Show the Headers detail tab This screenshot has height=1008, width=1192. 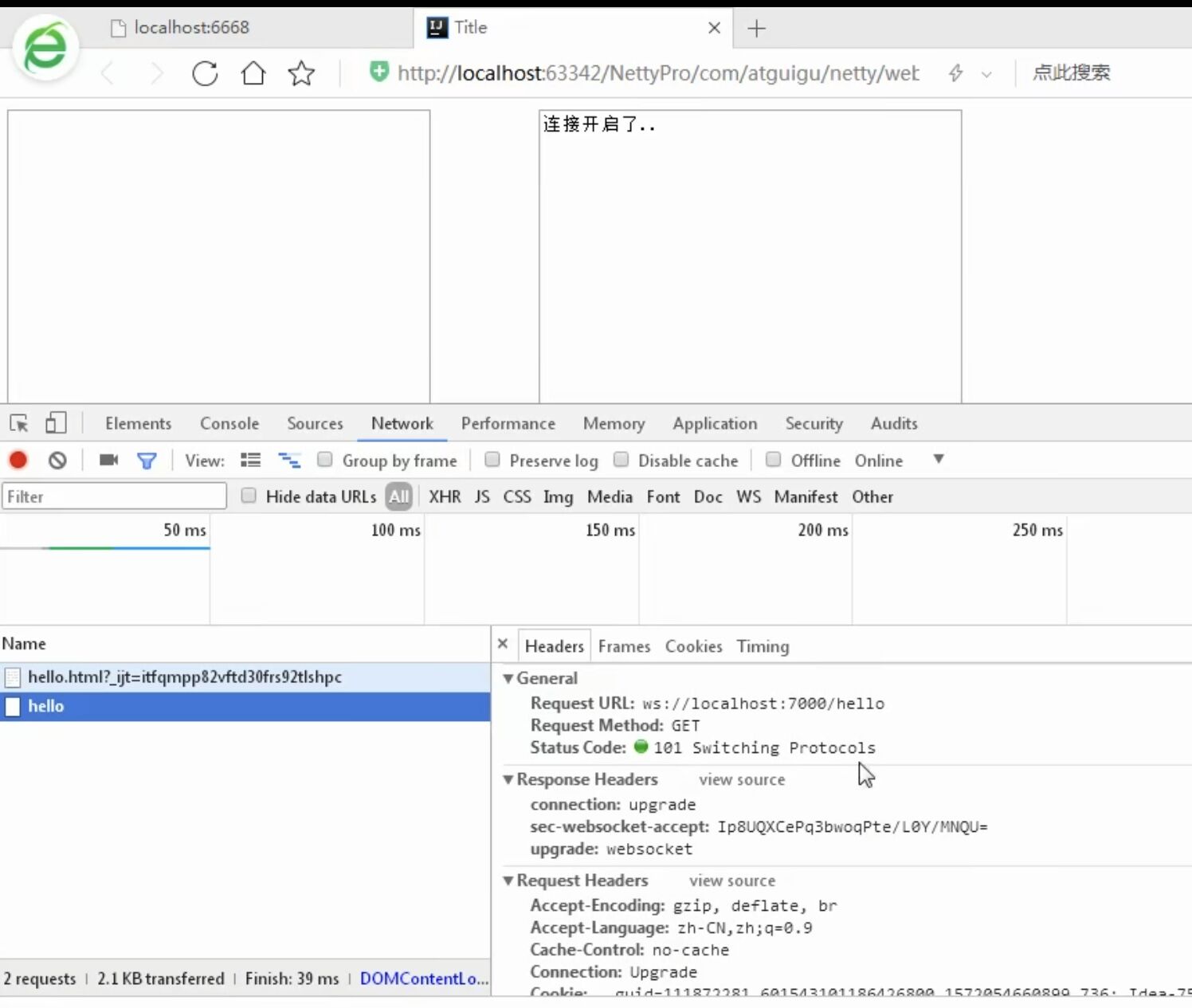point(555,646)
